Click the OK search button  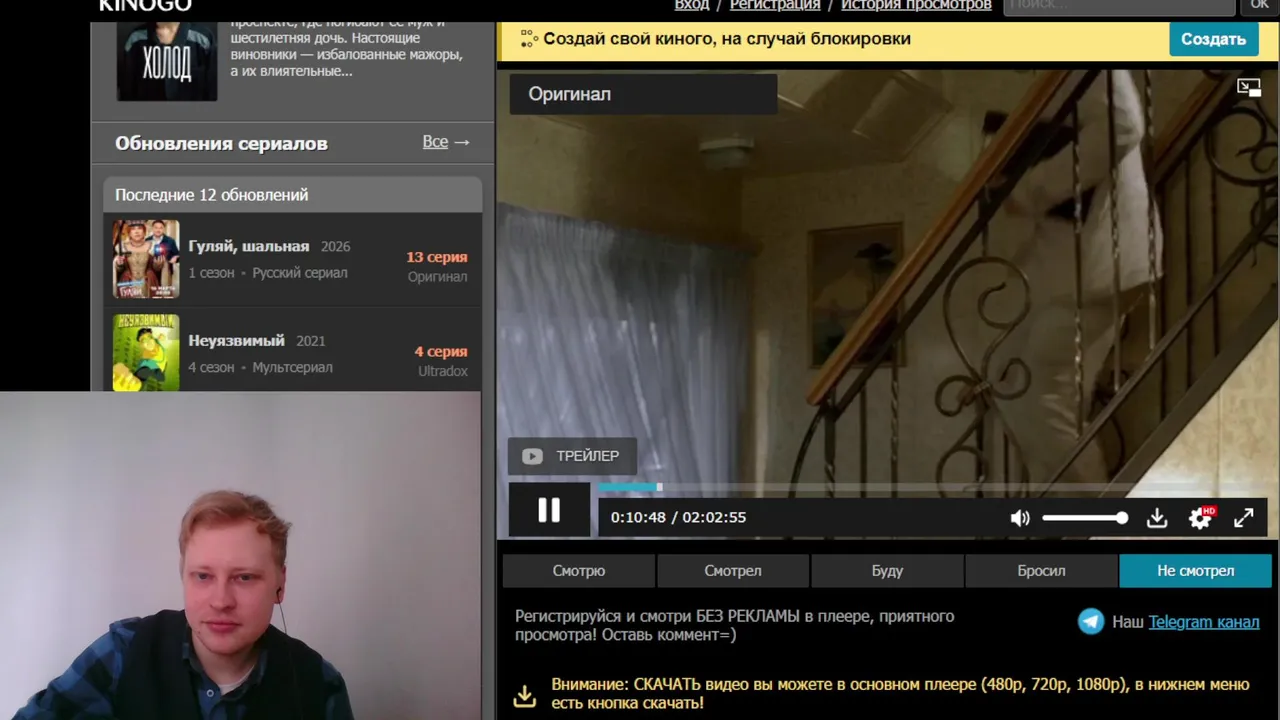coord(1259,5)
